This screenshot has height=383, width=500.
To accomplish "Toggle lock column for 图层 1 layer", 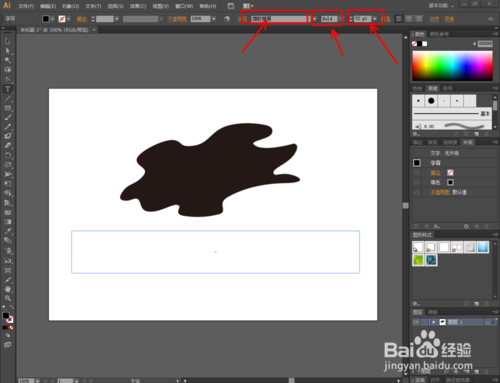I will point(424,322).
